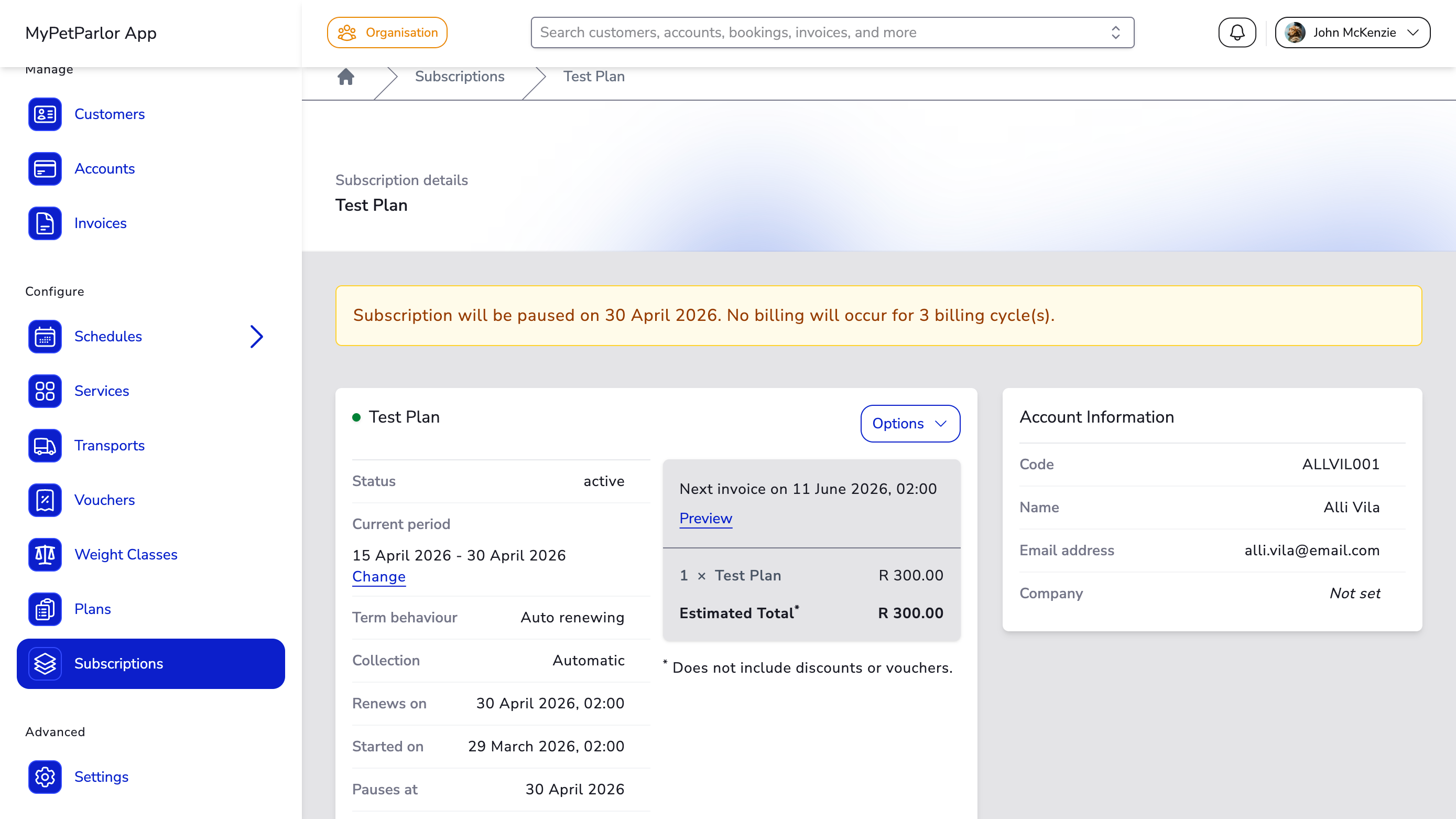Click the Invoices document icon
This screenshot has width=1456, height=819.
45,223
